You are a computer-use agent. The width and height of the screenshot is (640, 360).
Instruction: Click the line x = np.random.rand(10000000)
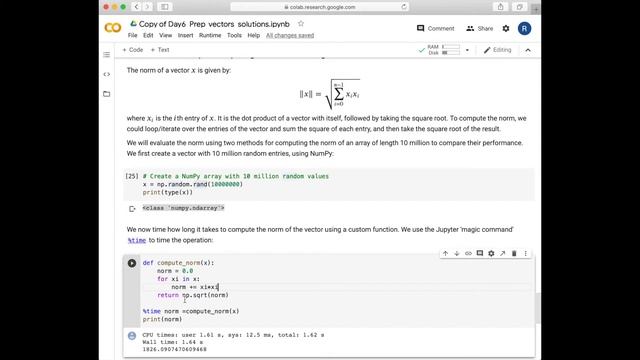coord(193,184)
